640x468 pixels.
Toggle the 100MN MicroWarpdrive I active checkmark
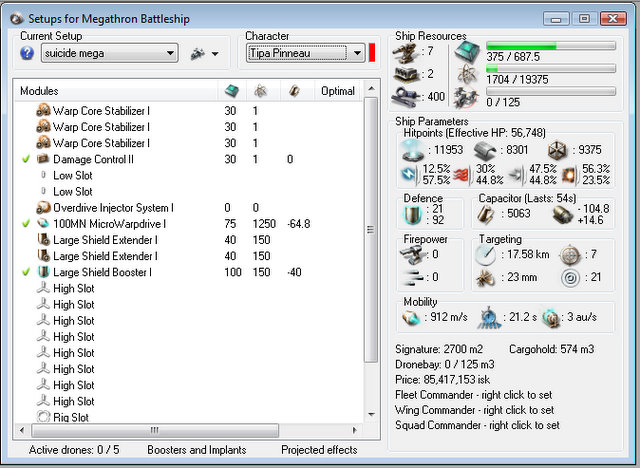pos(26,224)
